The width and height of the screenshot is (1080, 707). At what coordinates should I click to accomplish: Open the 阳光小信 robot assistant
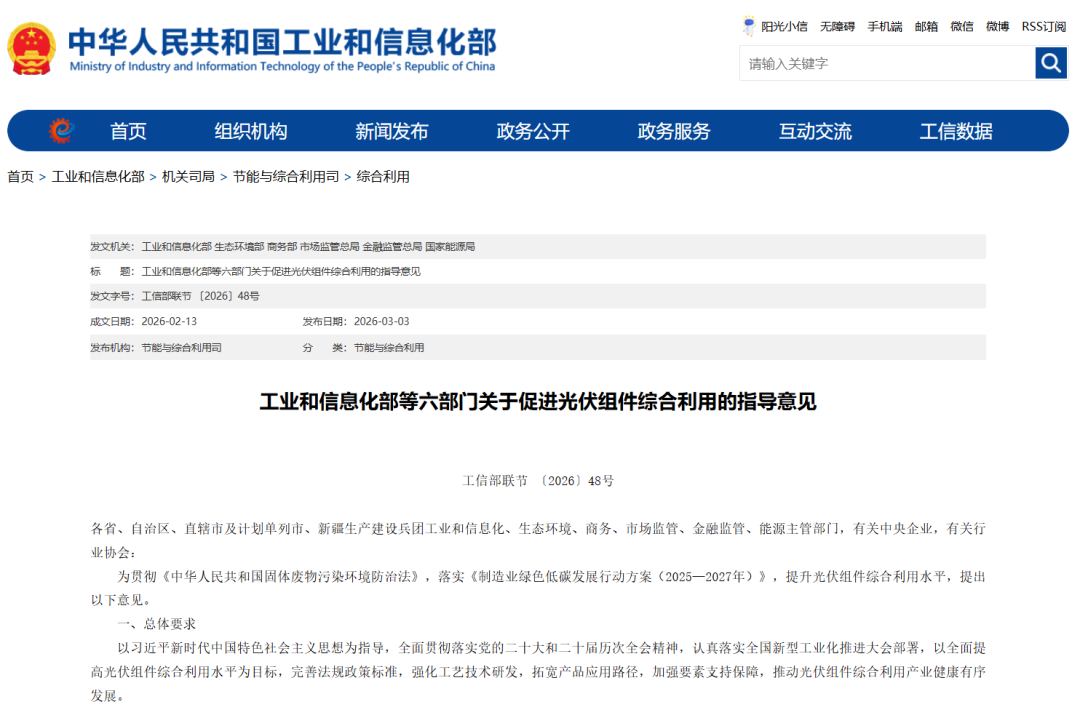pos(775,27)
